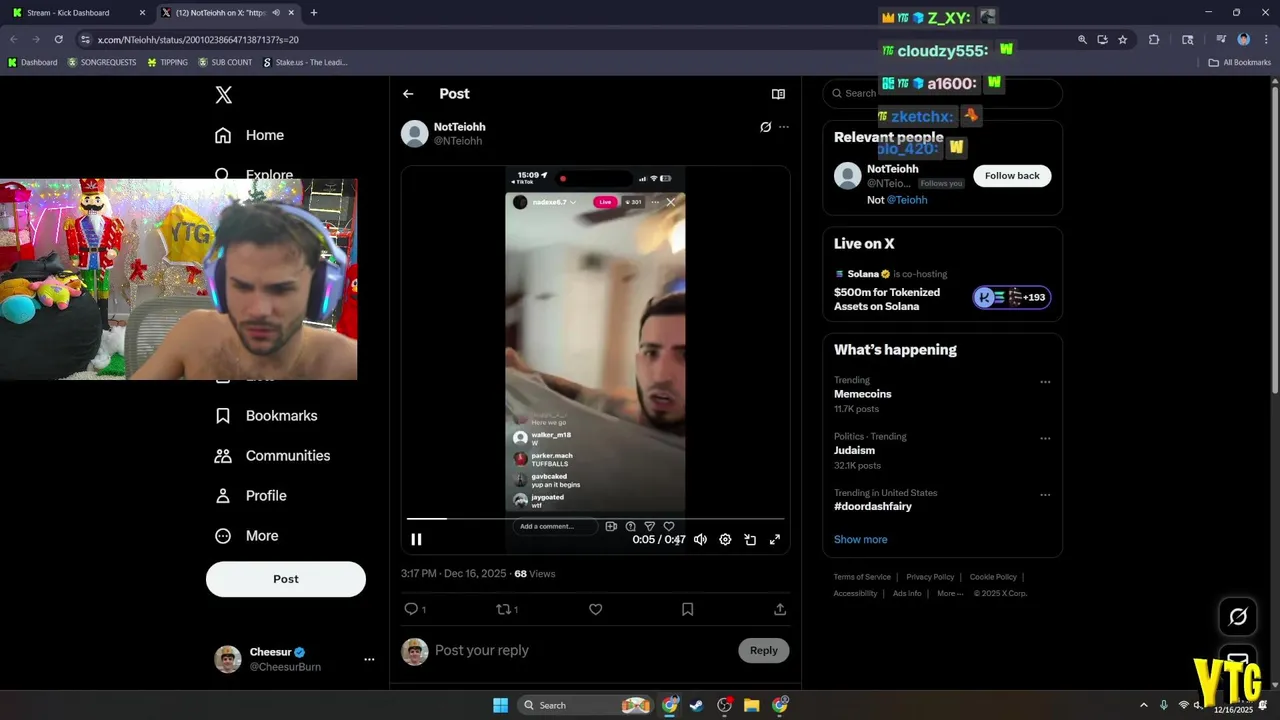This screenshot has width=1280, height=720.
Task: Click Show more under What's happening
Action: 861,540
